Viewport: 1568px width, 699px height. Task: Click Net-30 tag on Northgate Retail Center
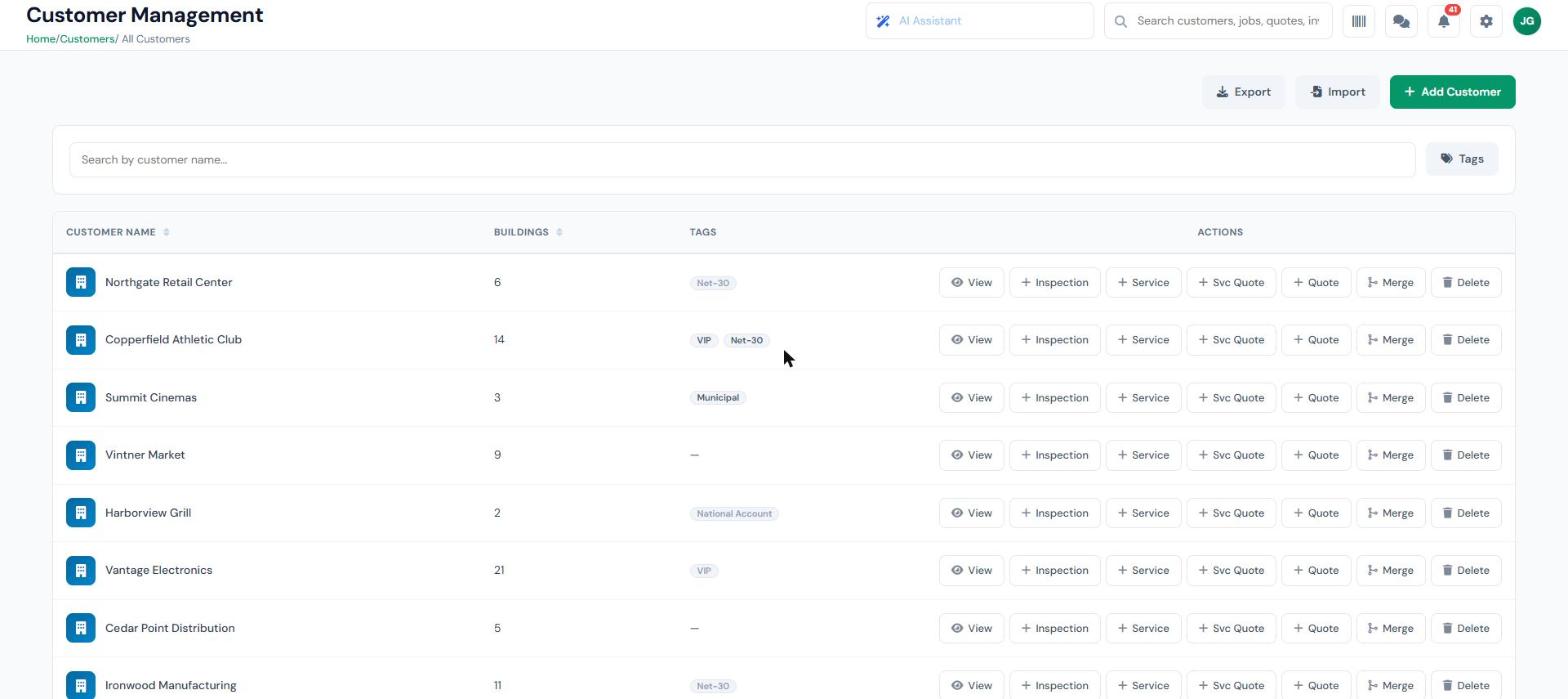click(713, 283)
